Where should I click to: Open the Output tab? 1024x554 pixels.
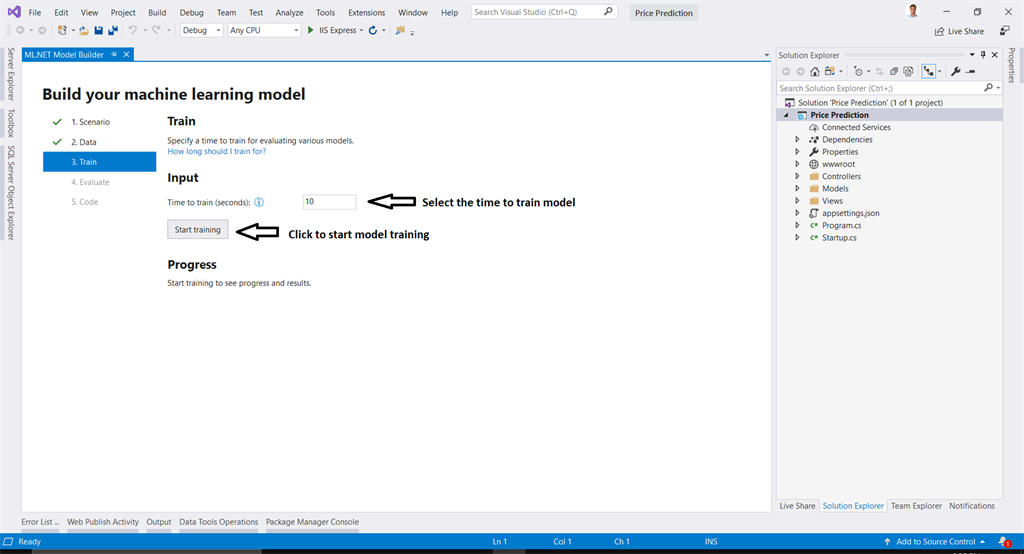click(159, 522)
